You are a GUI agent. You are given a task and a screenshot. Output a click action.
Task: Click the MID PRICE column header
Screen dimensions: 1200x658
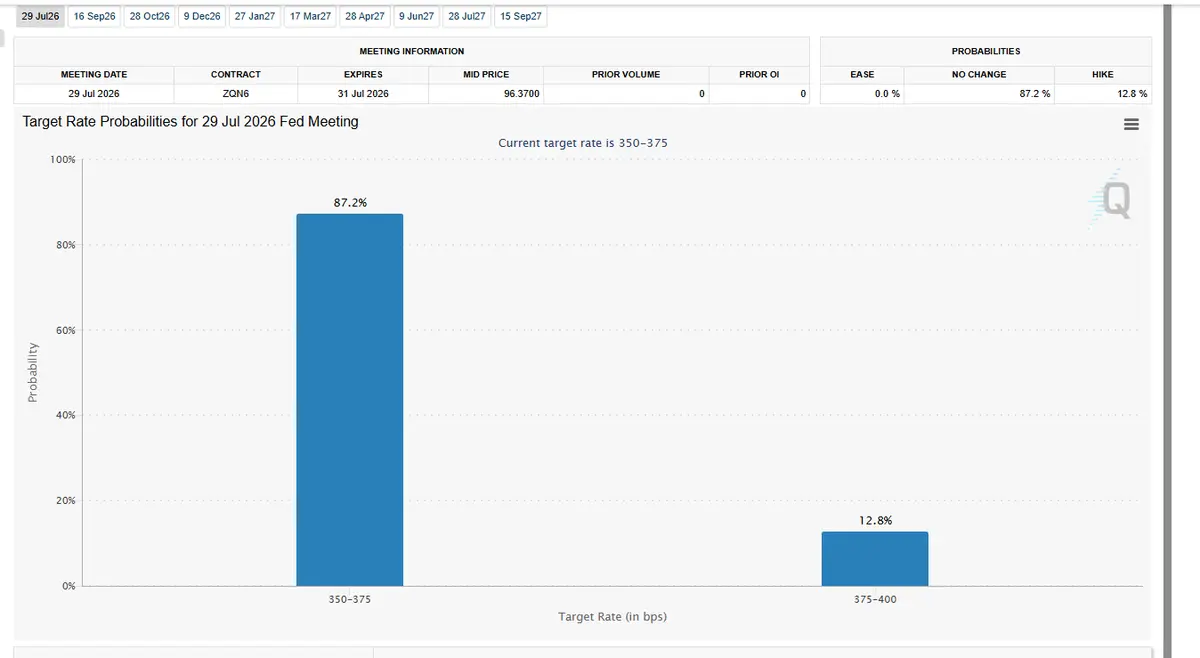486,74
